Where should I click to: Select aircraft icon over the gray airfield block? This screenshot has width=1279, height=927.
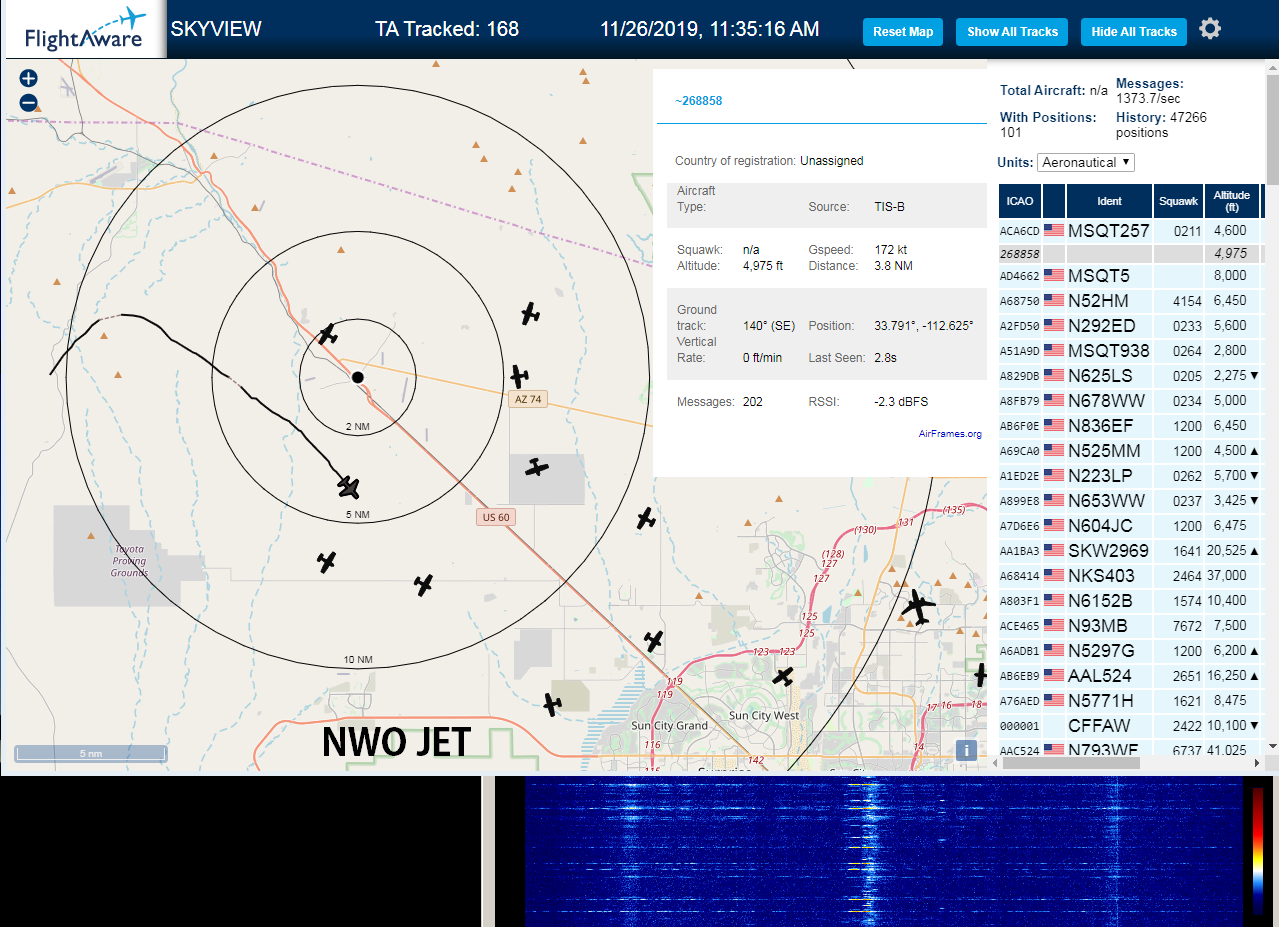tap(537, 467)
